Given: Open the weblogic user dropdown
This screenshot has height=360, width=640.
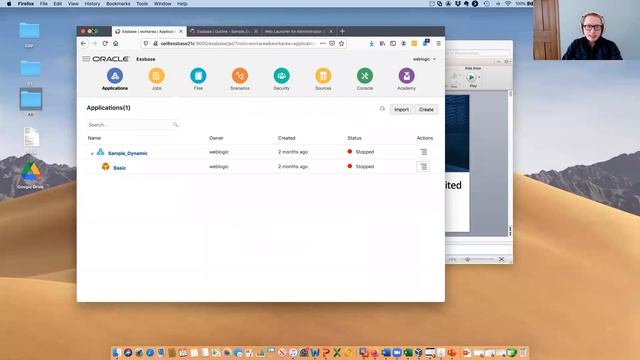Looking at the screenshot, I should [x=424, y=59].
